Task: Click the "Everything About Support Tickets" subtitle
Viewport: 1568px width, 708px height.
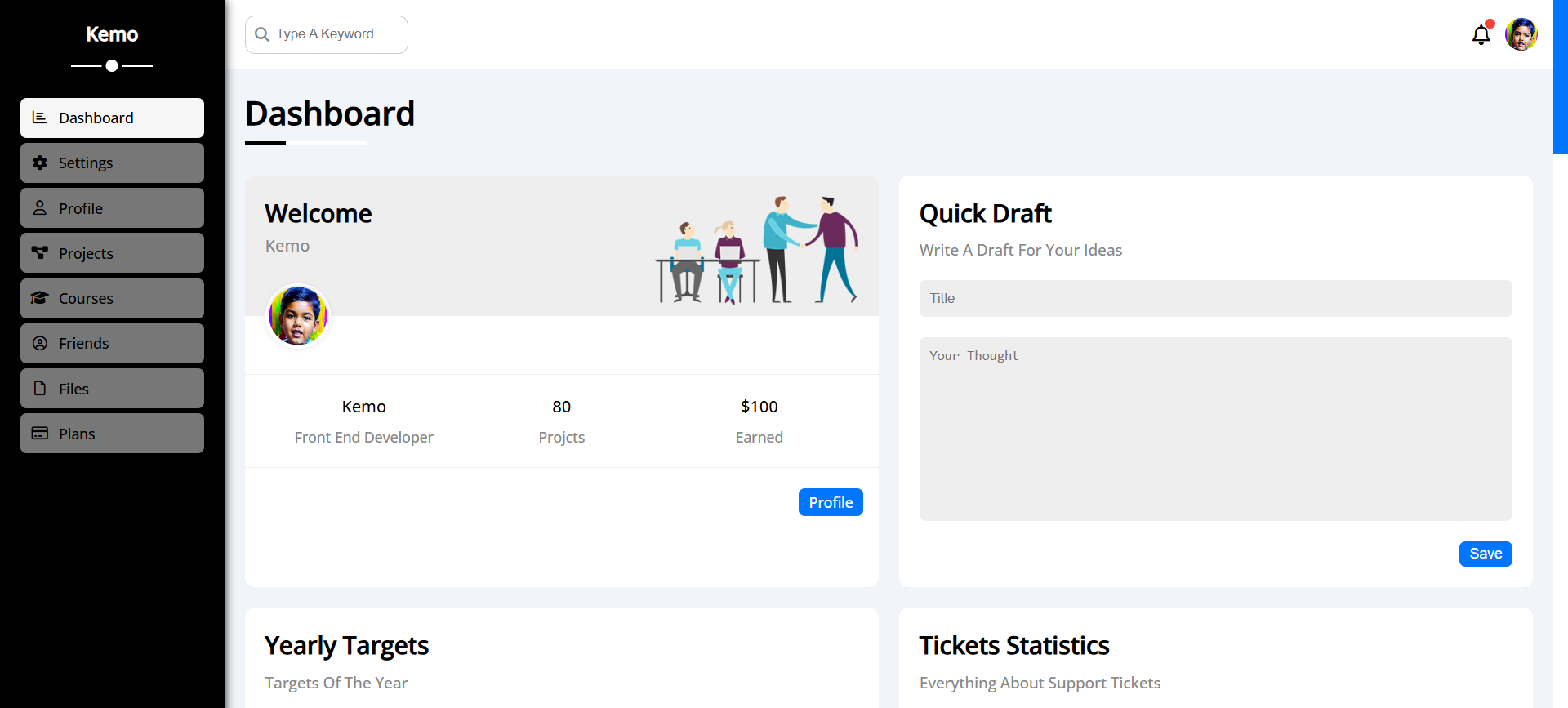Action: point(1040,683)
